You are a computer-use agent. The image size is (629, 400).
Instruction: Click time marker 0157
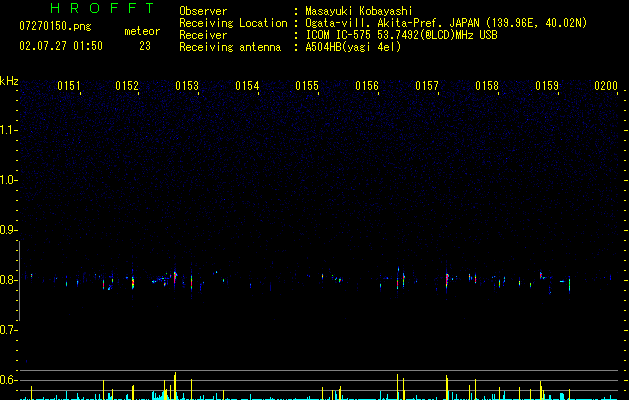[x=427, y=85]
